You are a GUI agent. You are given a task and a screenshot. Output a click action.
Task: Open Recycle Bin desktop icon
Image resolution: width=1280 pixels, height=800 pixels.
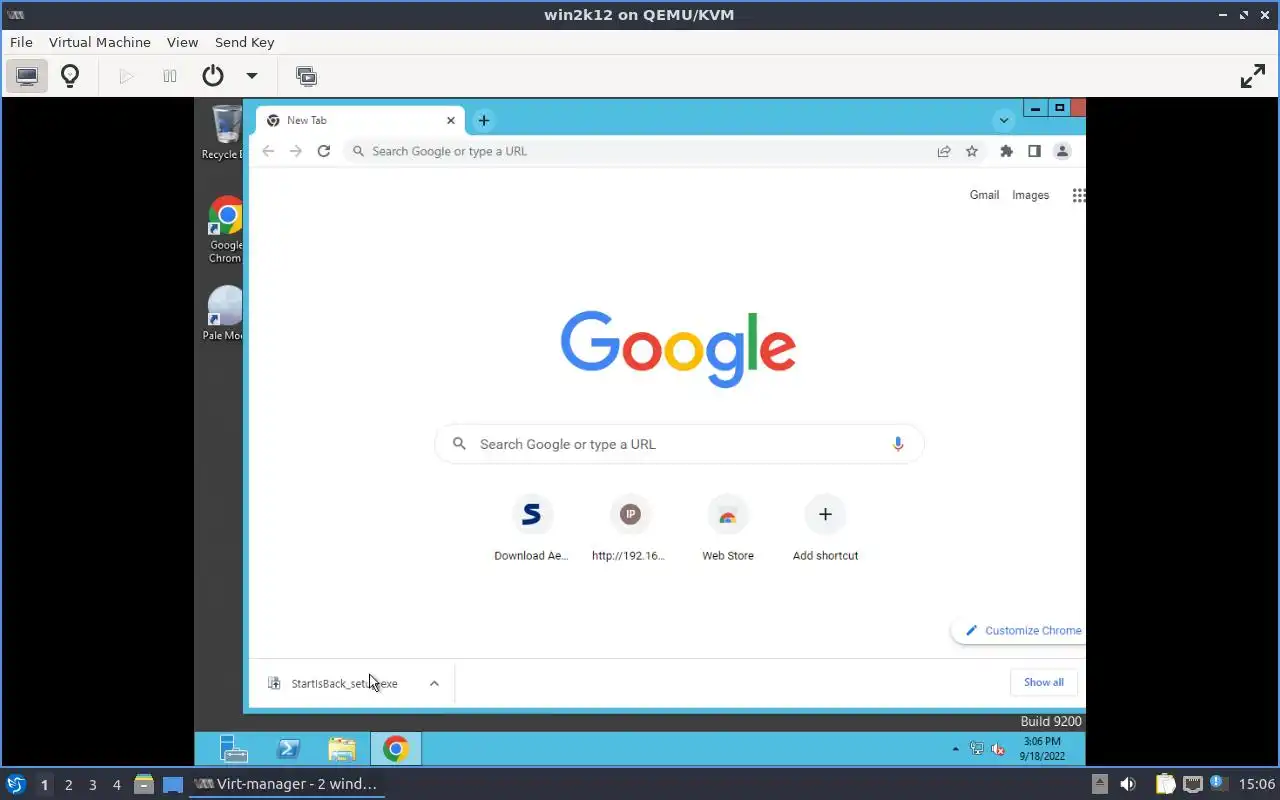coord(225,132)
